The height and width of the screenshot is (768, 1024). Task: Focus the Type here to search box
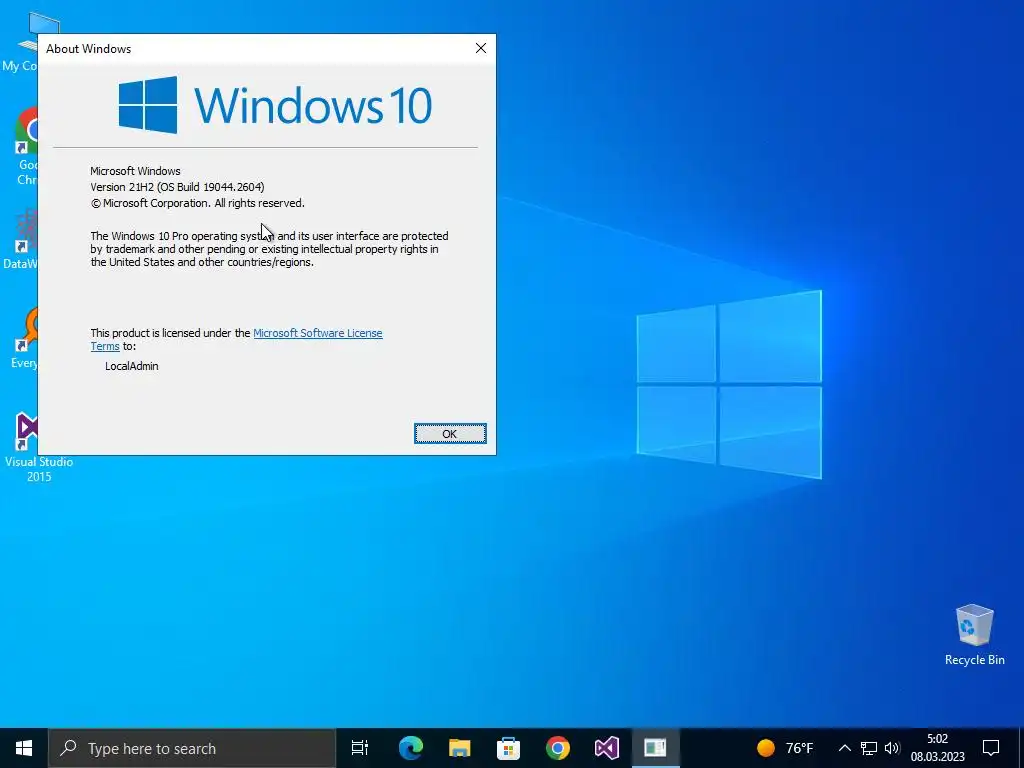(x=191, y=748)
